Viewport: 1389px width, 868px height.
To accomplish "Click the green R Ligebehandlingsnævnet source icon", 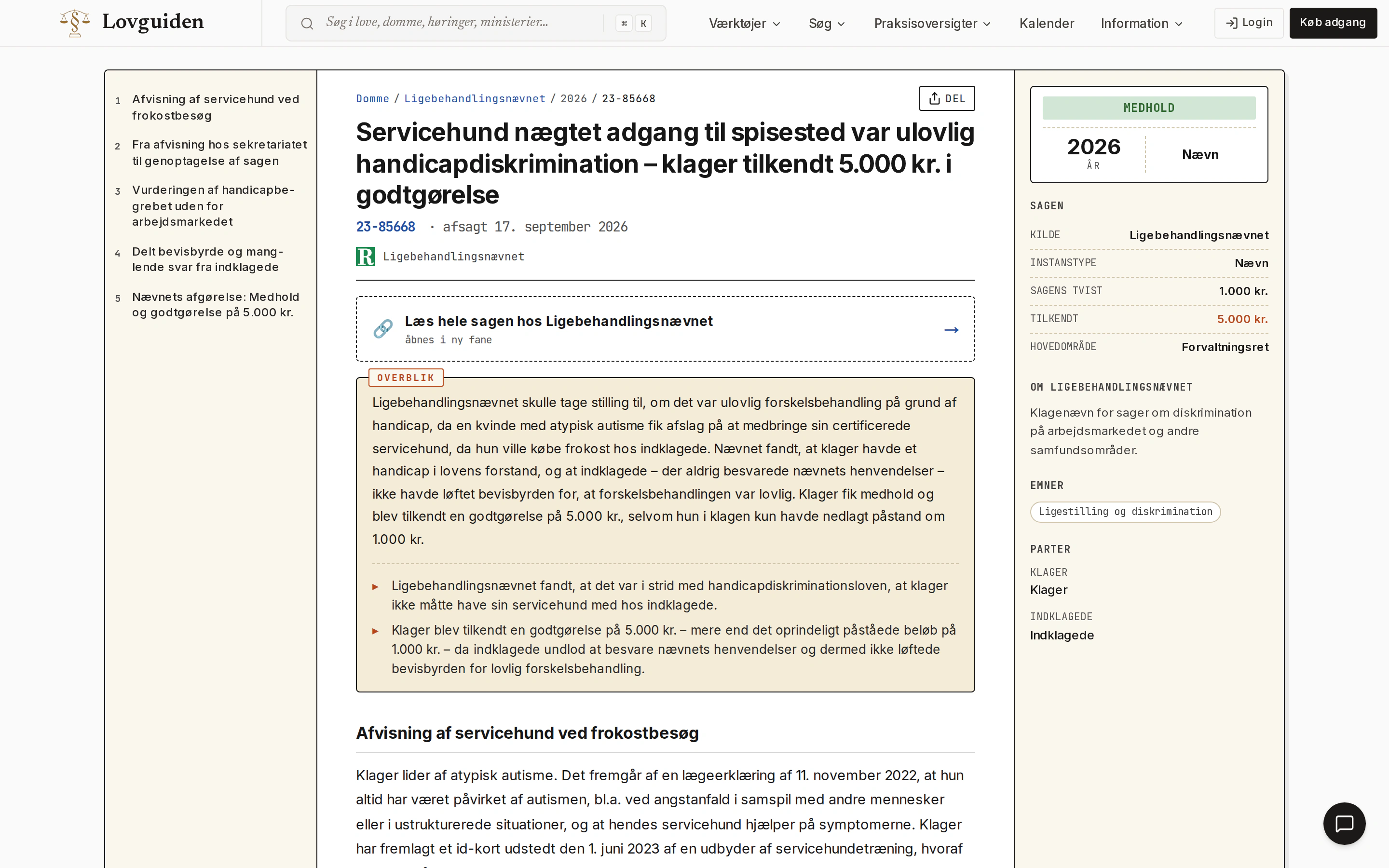I will (x=366, y=257).
